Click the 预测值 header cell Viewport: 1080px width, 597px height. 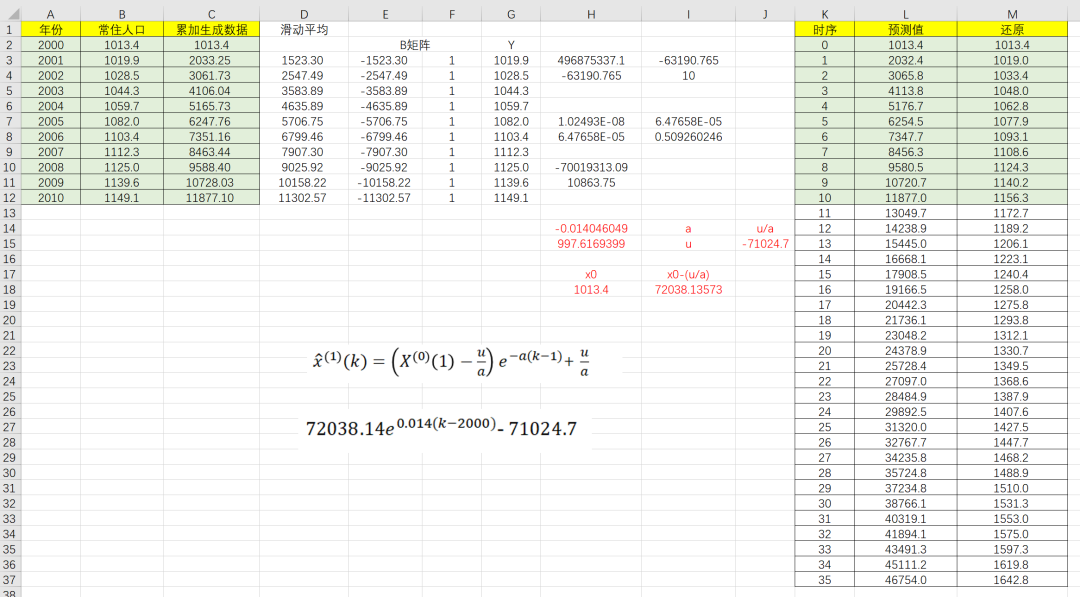(x=905, y=30)
